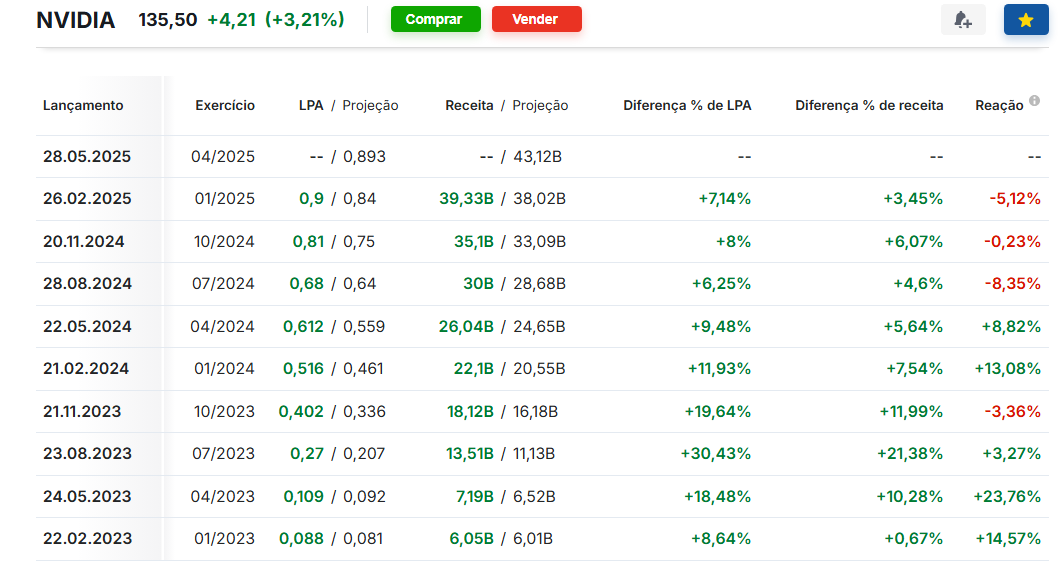1061x582 pixels.
Task: Click the +23,76% reaction value
Action: click(1007, 497)
